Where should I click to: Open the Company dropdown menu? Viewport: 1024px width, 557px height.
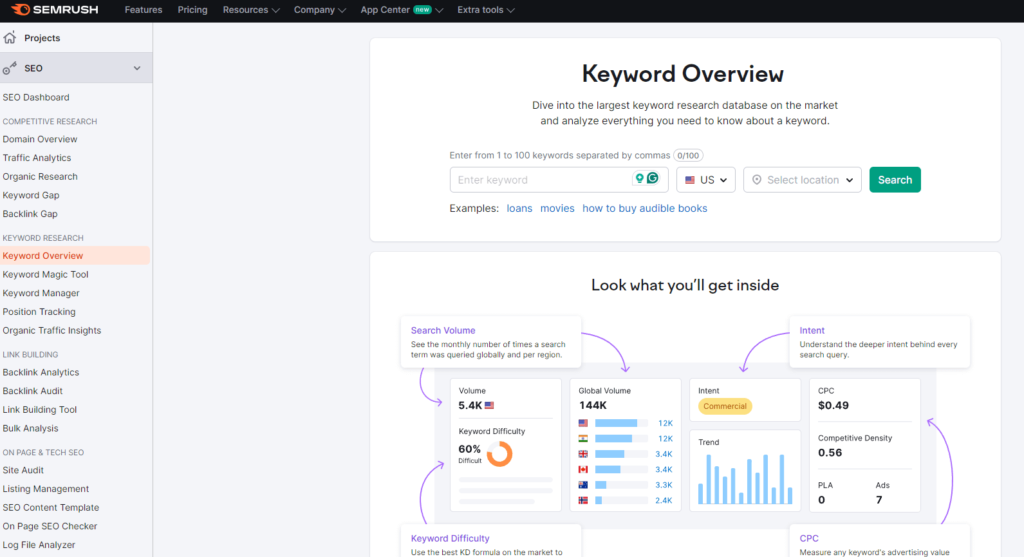click(x=319, y=10)
